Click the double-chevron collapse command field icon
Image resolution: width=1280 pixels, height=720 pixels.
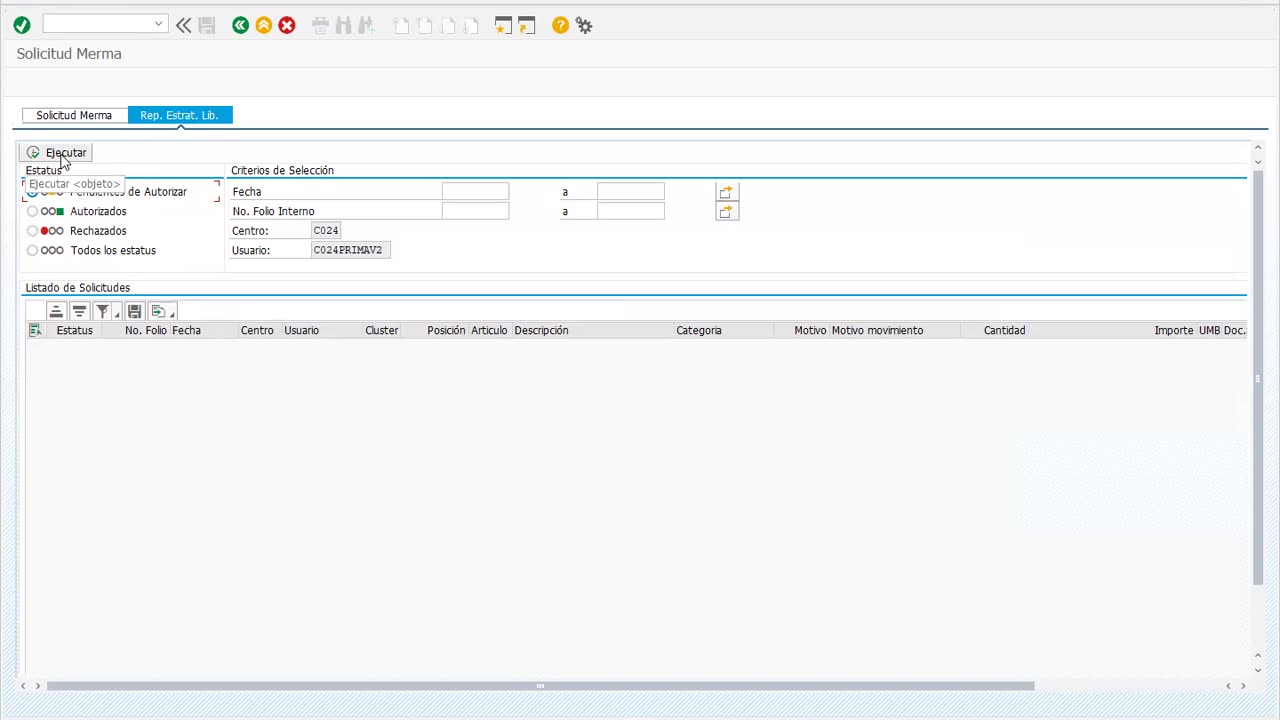point(184,25)
